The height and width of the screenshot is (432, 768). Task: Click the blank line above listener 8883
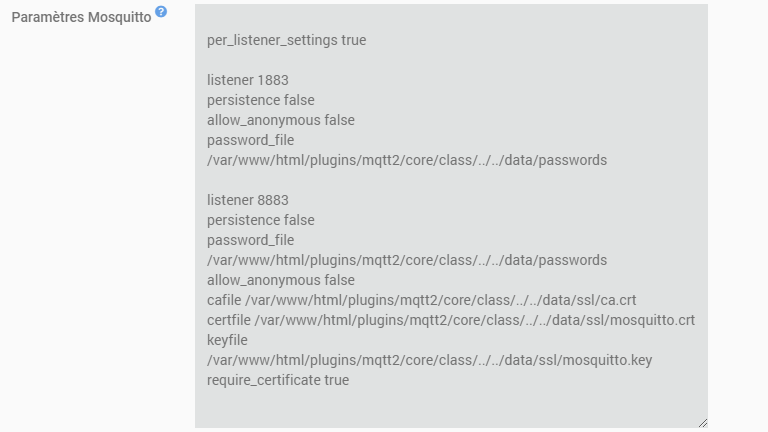point(400,180)
